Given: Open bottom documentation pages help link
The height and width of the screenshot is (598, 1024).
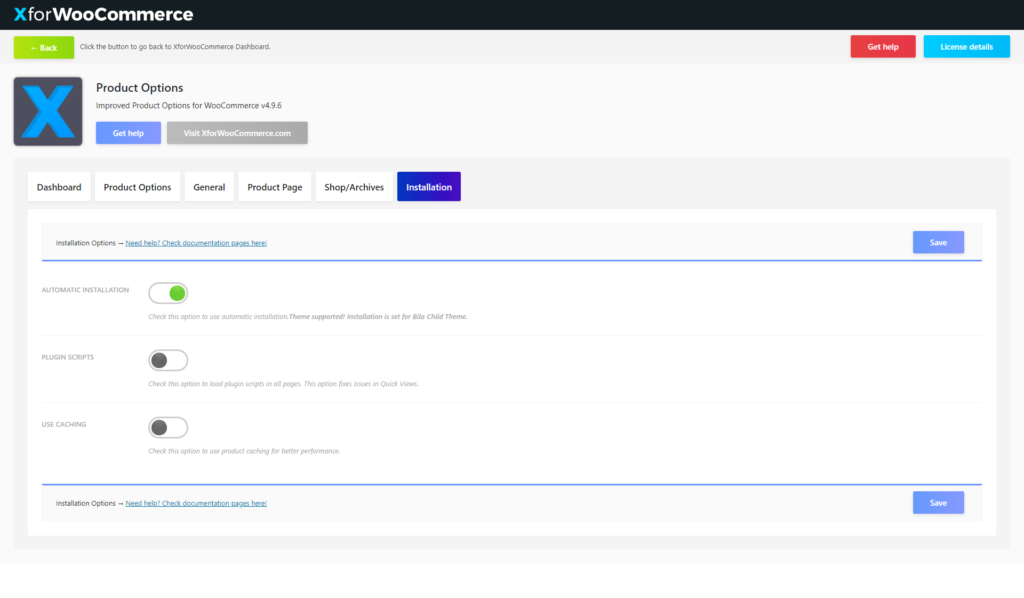Looking at the screenshot, I should (x=196, y=503).
